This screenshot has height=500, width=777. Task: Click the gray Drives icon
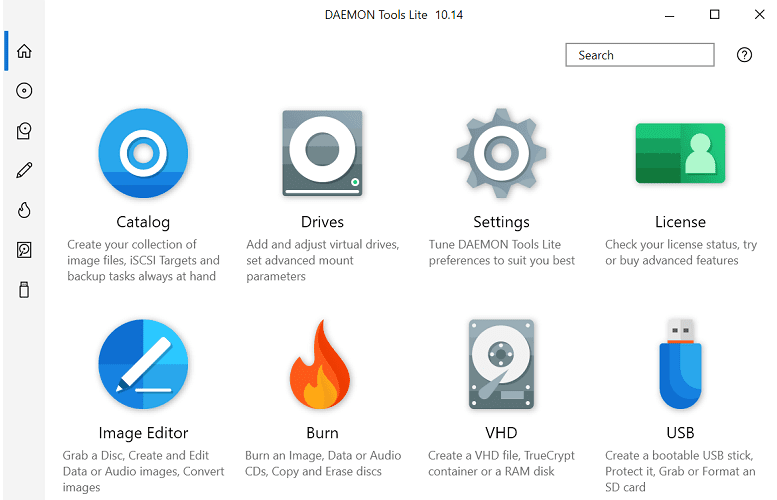coord(322,153)
